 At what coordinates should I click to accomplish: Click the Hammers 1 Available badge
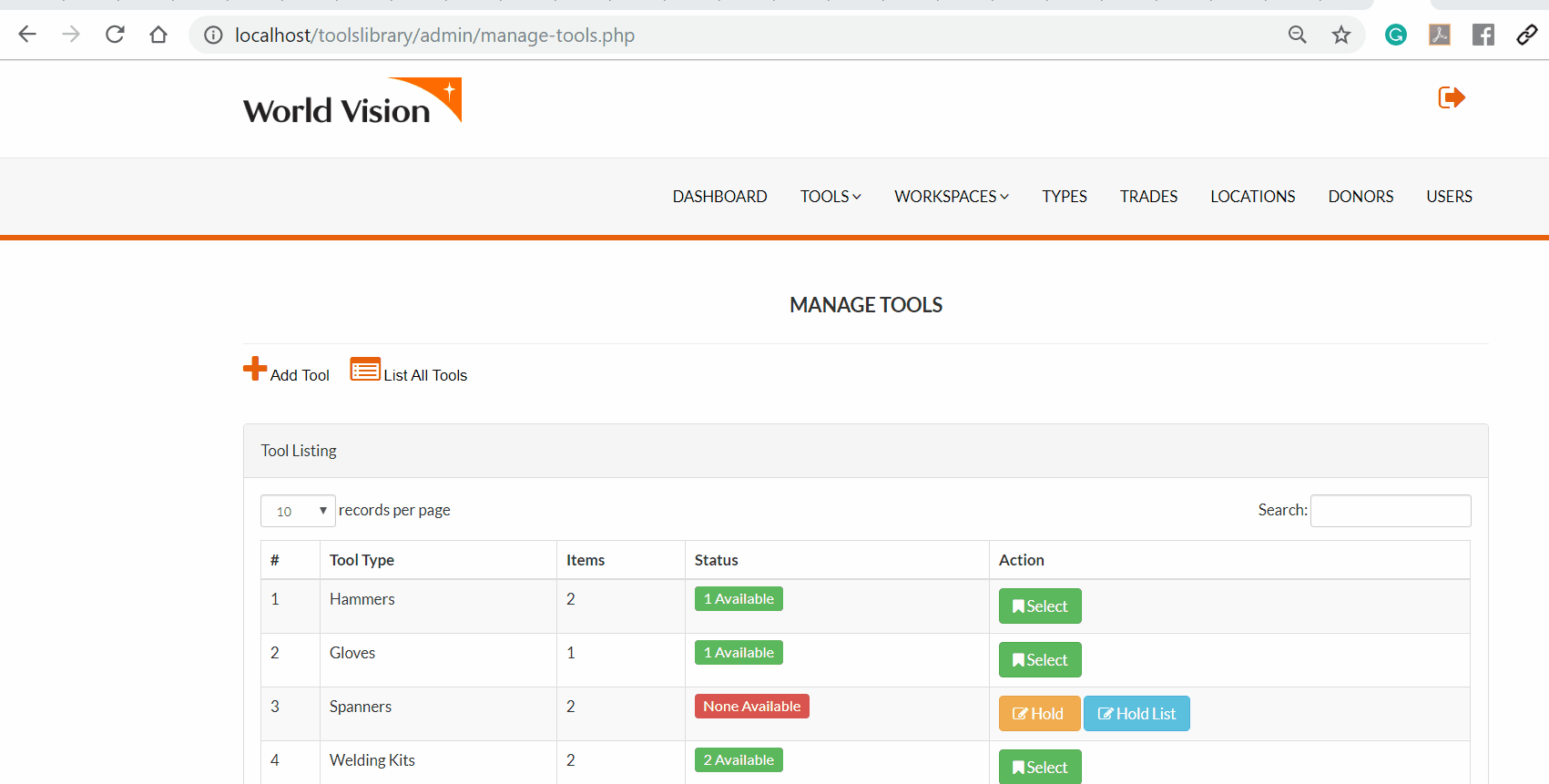click(x=739, y=599)
